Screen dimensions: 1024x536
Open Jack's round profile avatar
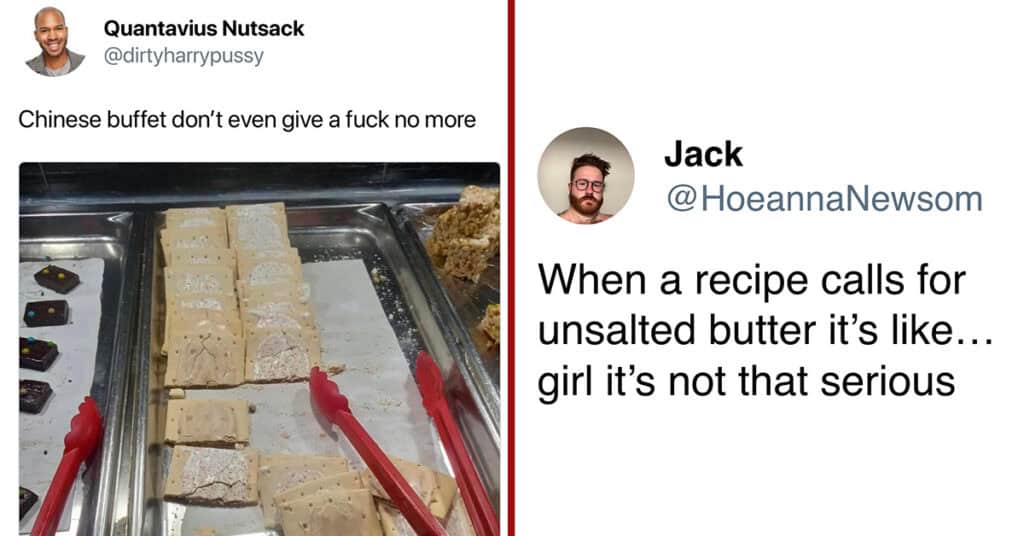pos(586,175)
